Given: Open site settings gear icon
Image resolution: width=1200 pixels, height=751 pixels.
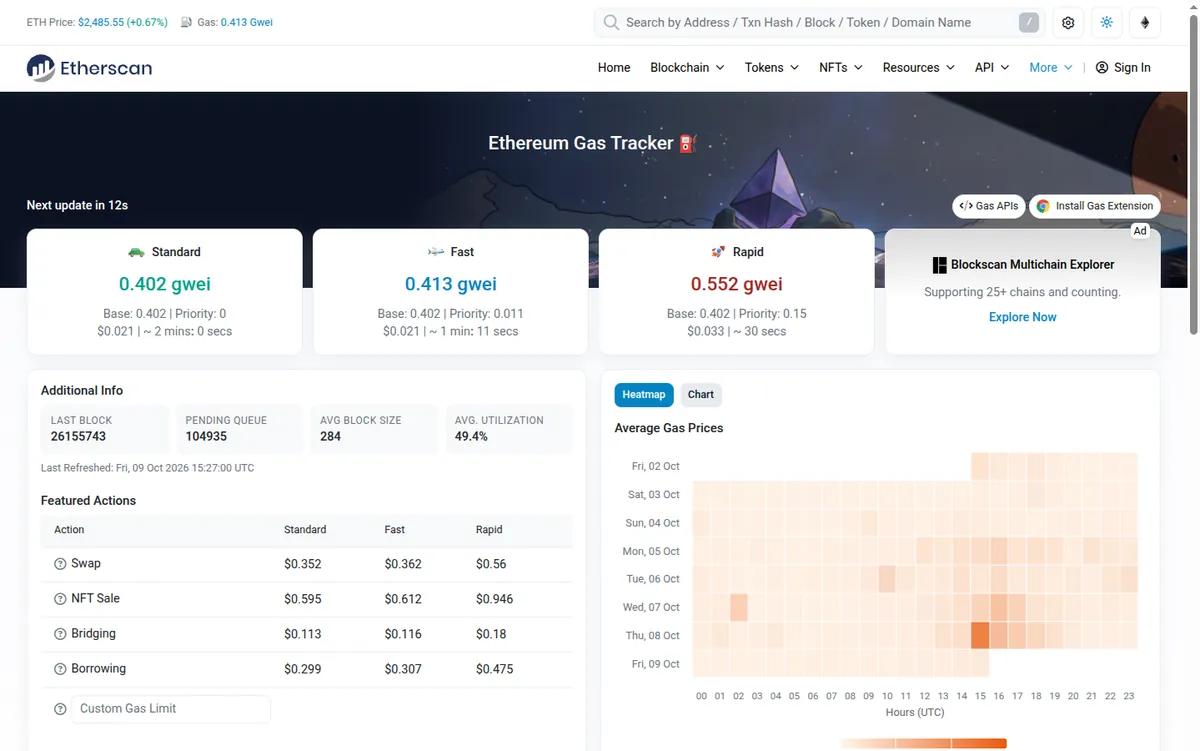Looking at the screenshot, I should click(x=1068, y=23).
